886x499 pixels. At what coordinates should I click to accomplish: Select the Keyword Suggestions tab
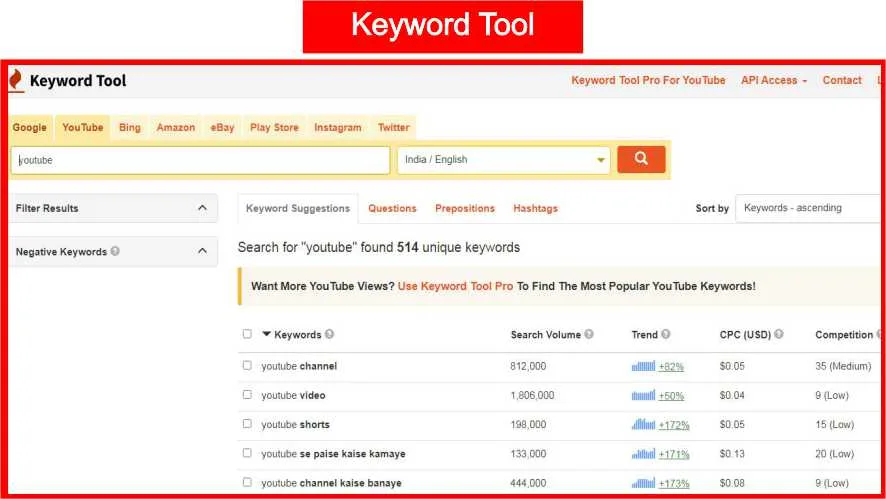[298, 208]
